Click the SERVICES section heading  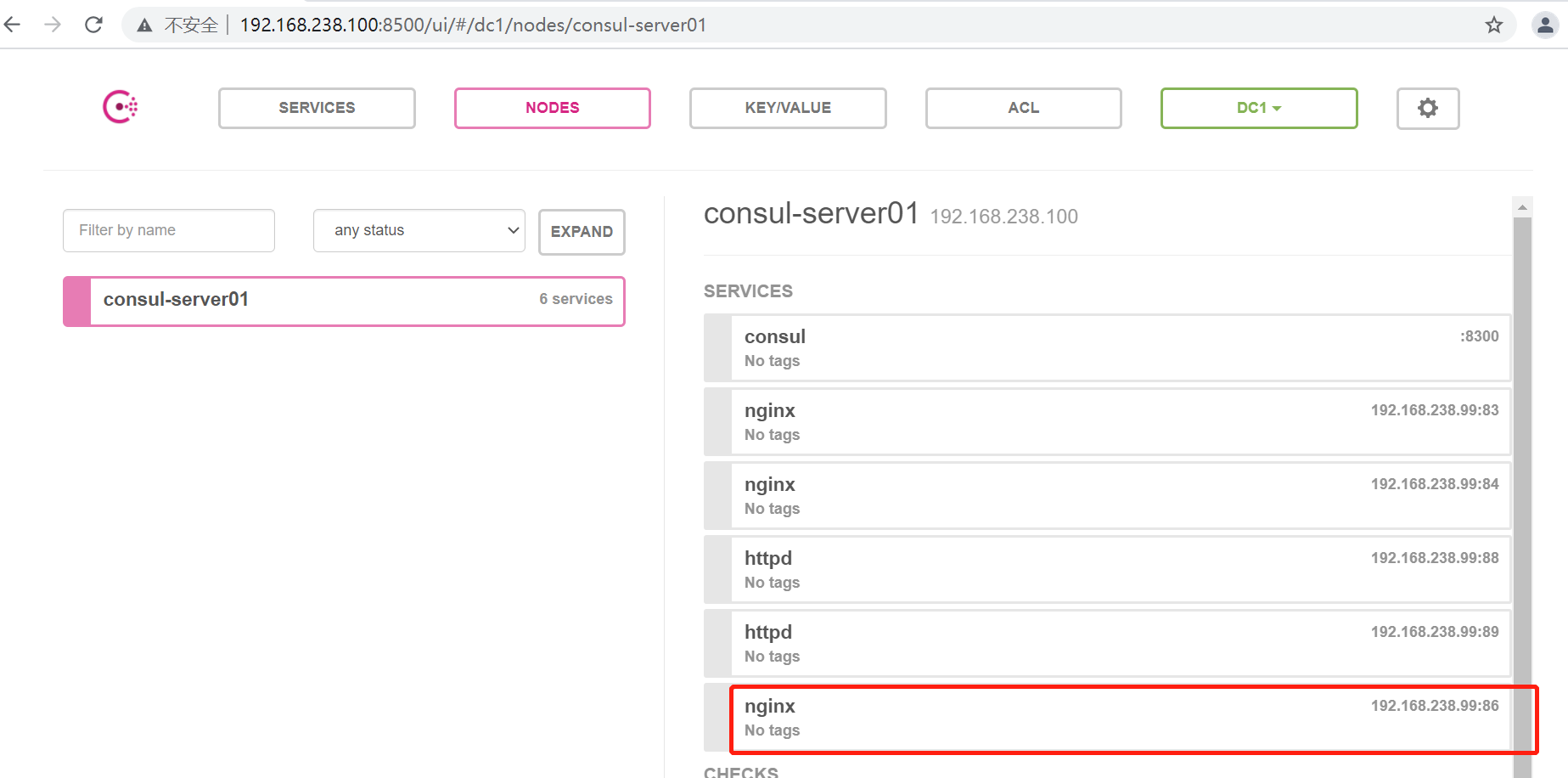[x=748, y=291]
